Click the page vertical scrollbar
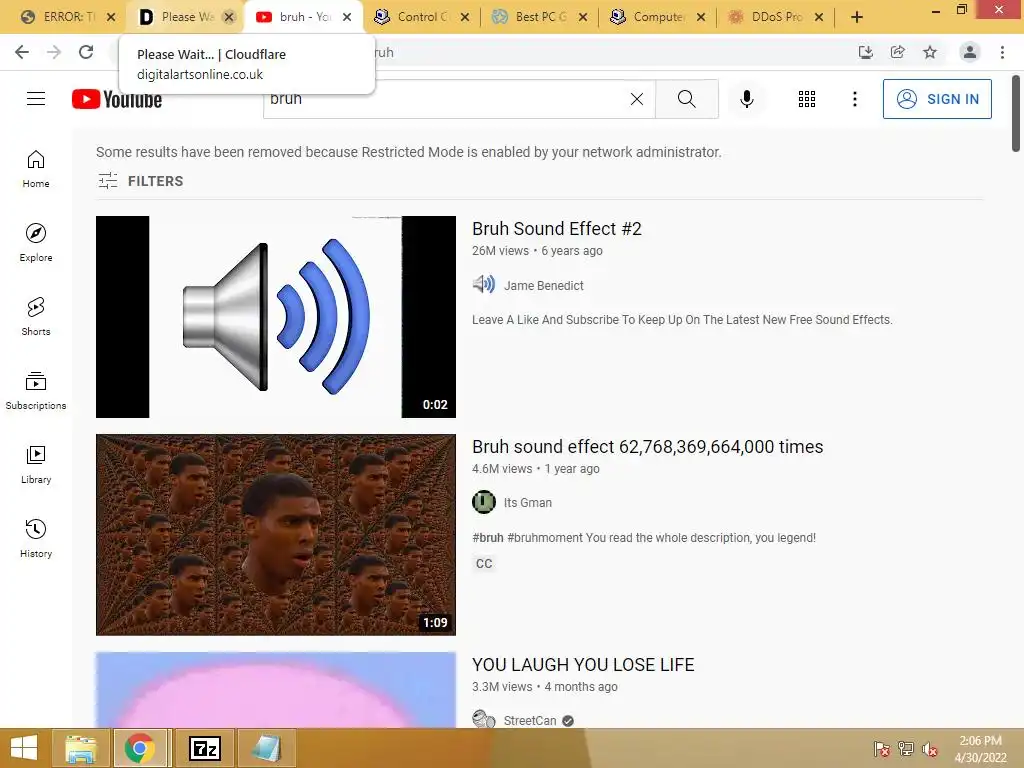 pos(1016,113)
